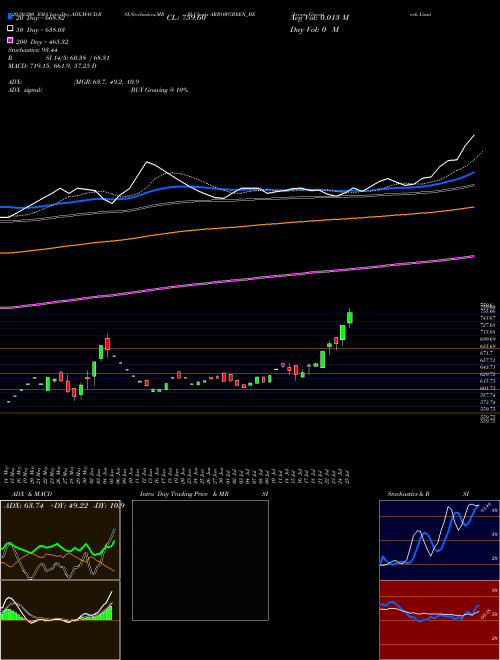Click the red candlestick at the early-June peak
500x660 pixels.
[x=108, y=344]
